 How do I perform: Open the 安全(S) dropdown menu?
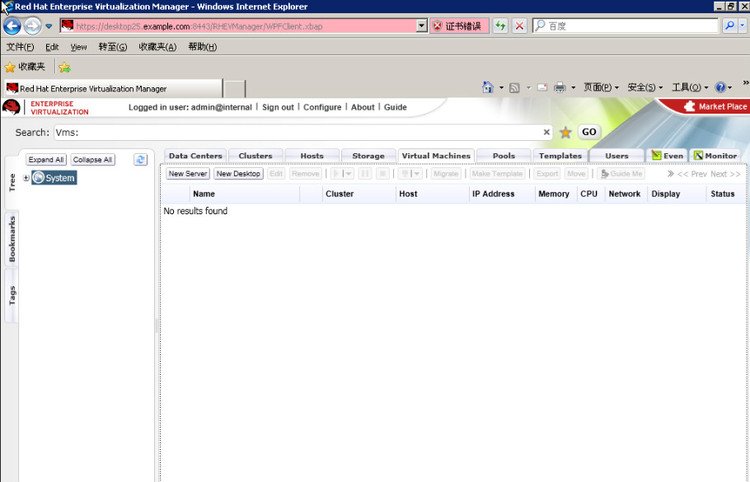click(645, 88)
